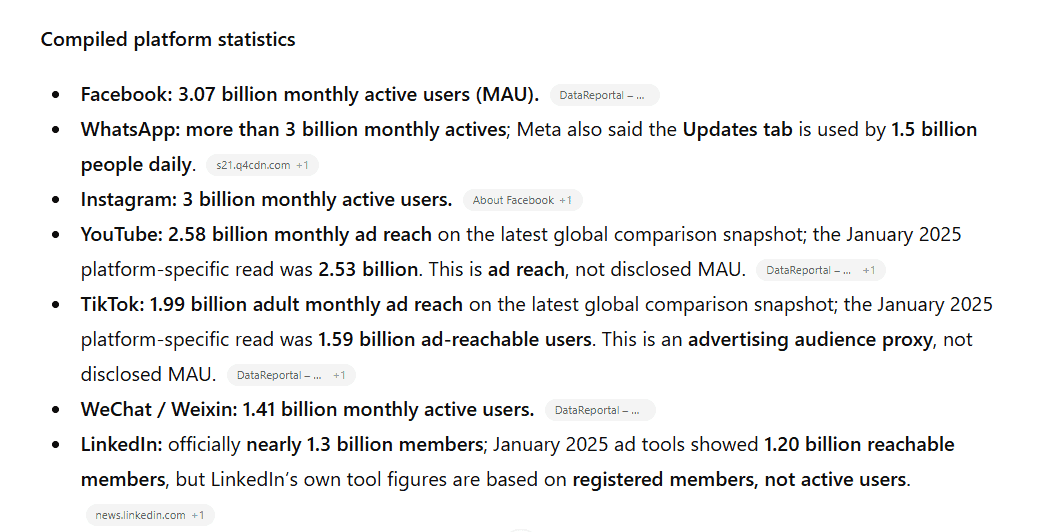1045x532 pixels.
Task: Click the Instagram 3 billion users text
Action: point(267,199)
